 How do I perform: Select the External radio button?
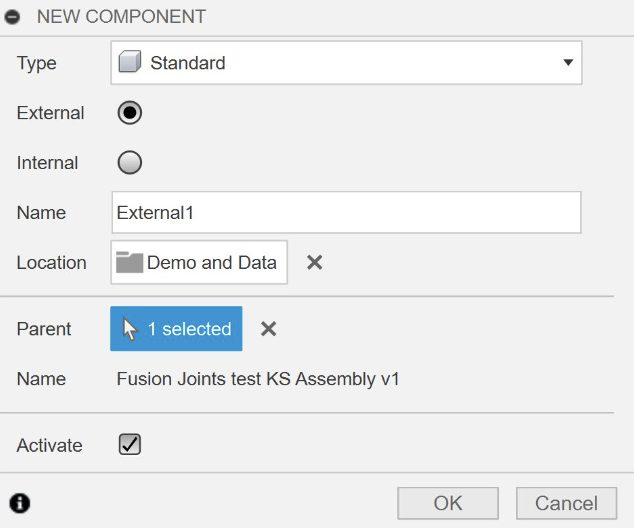(x=130, y=113)
